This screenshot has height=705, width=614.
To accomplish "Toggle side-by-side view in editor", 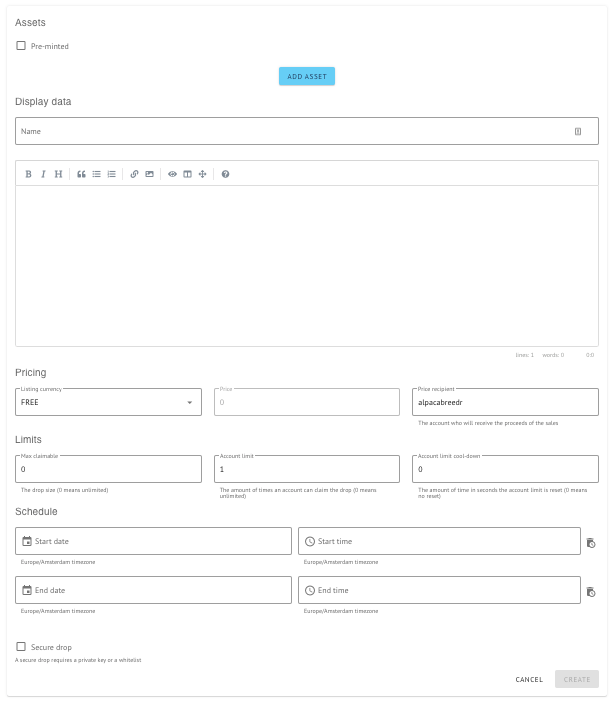I will (187, 174).
